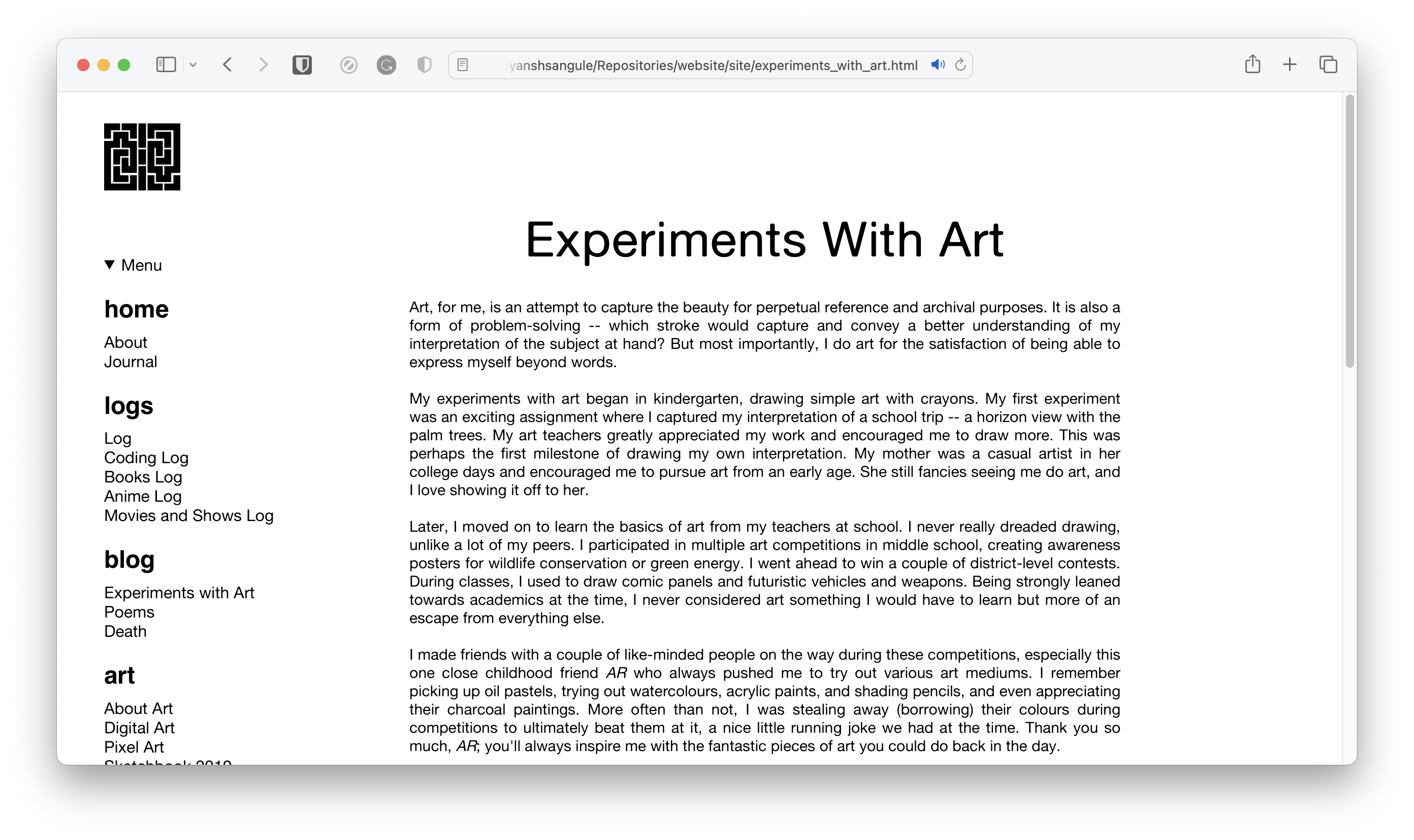Open the Movies and Shows Log link
Screen dimensions: 1414x840
[x=189, y=515]
